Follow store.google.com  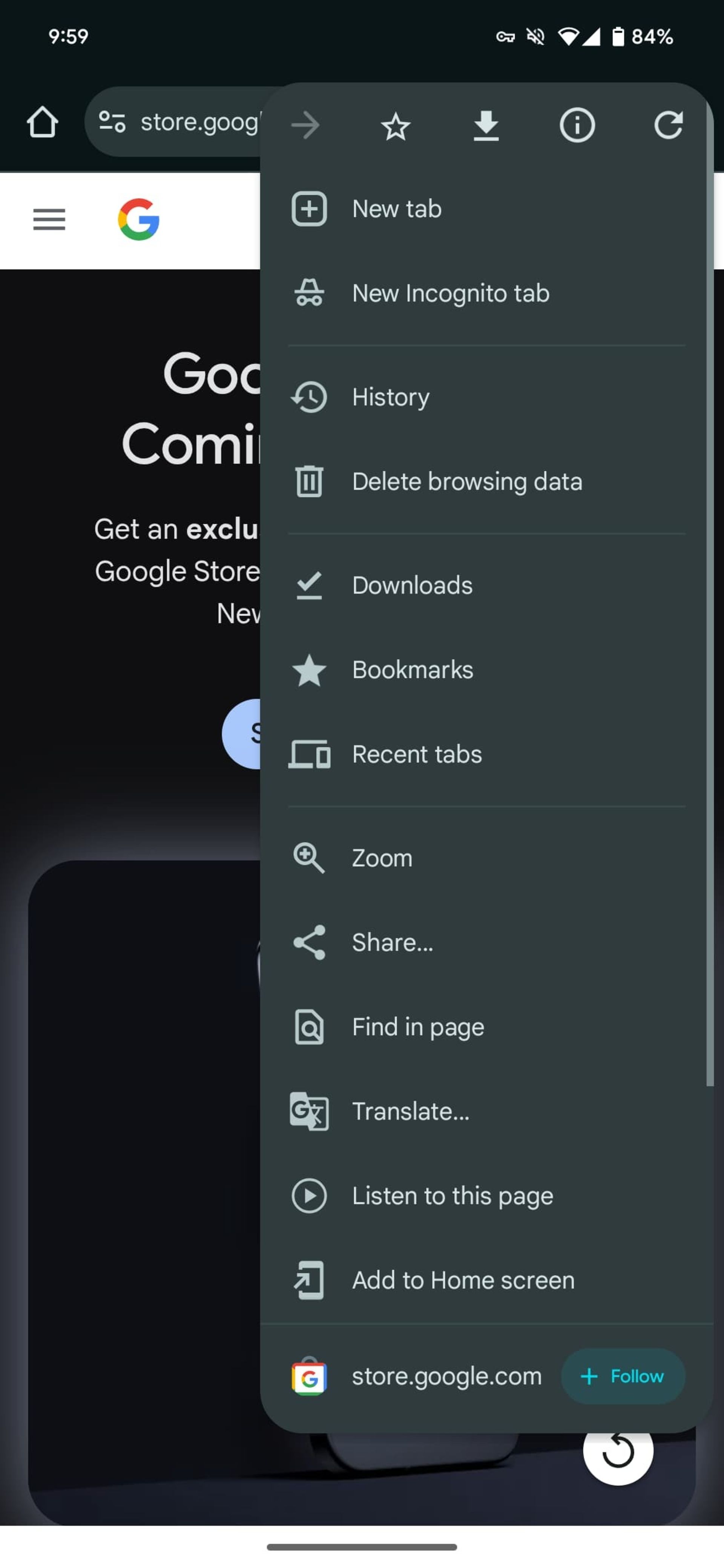coord(623,1376)
